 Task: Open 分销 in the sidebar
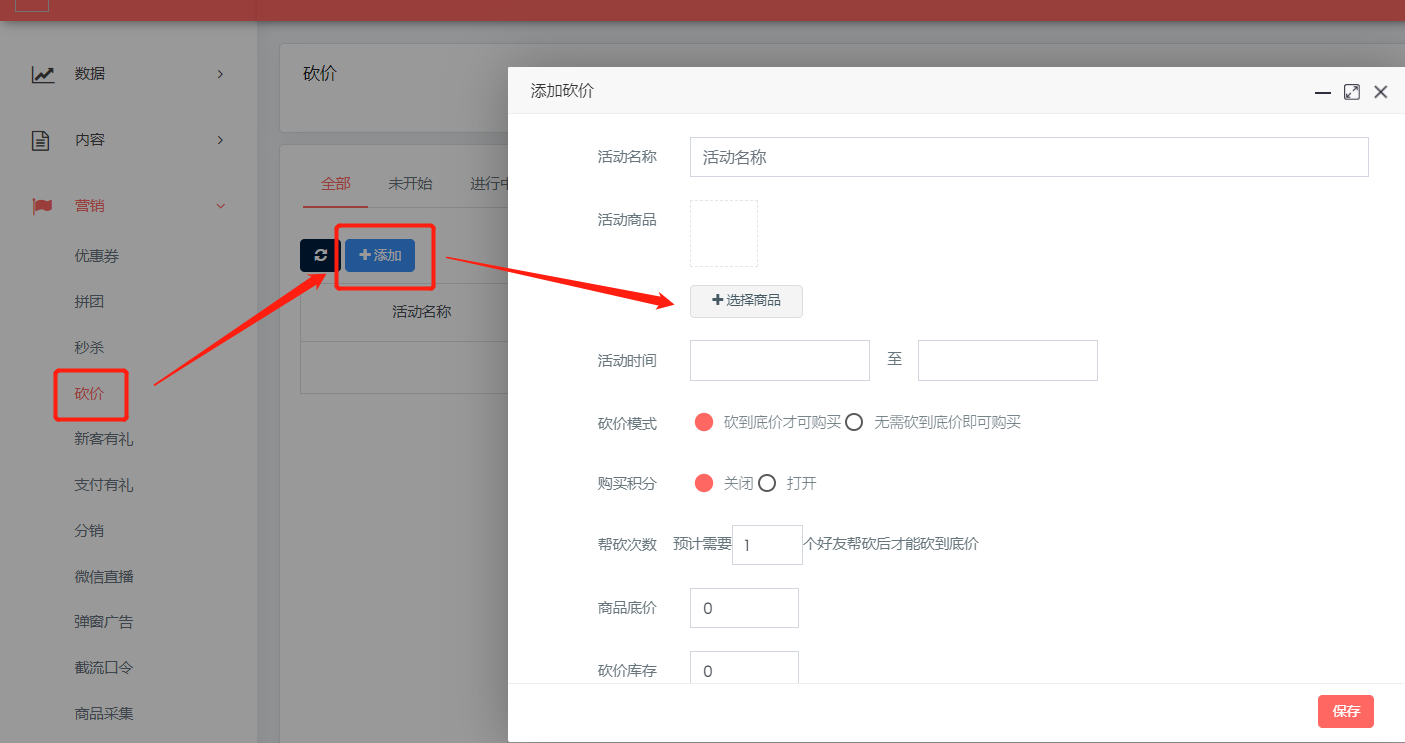point(89,531)
